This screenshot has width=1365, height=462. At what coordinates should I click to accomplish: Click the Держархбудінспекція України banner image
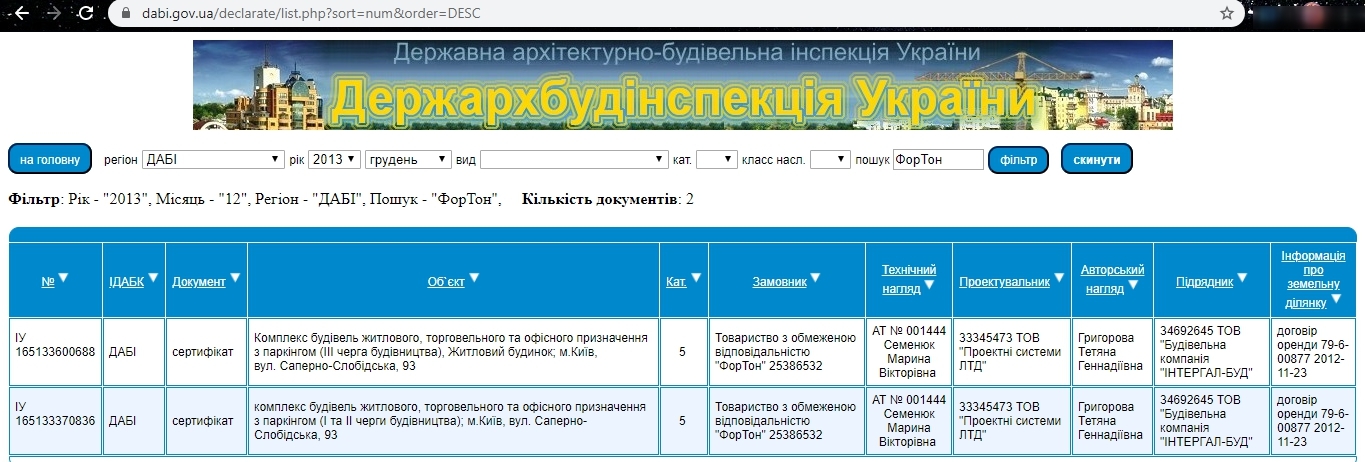[683, 85]
